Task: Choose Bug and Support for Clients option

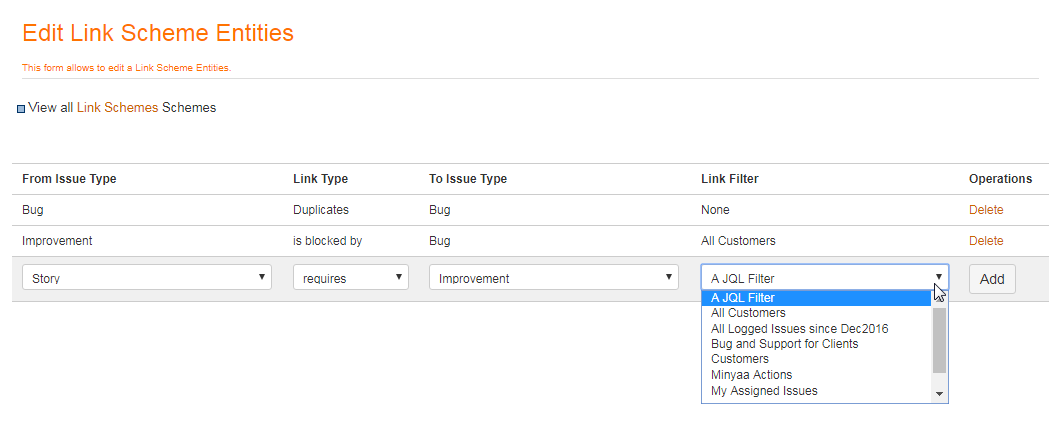Action: [816, 344]
